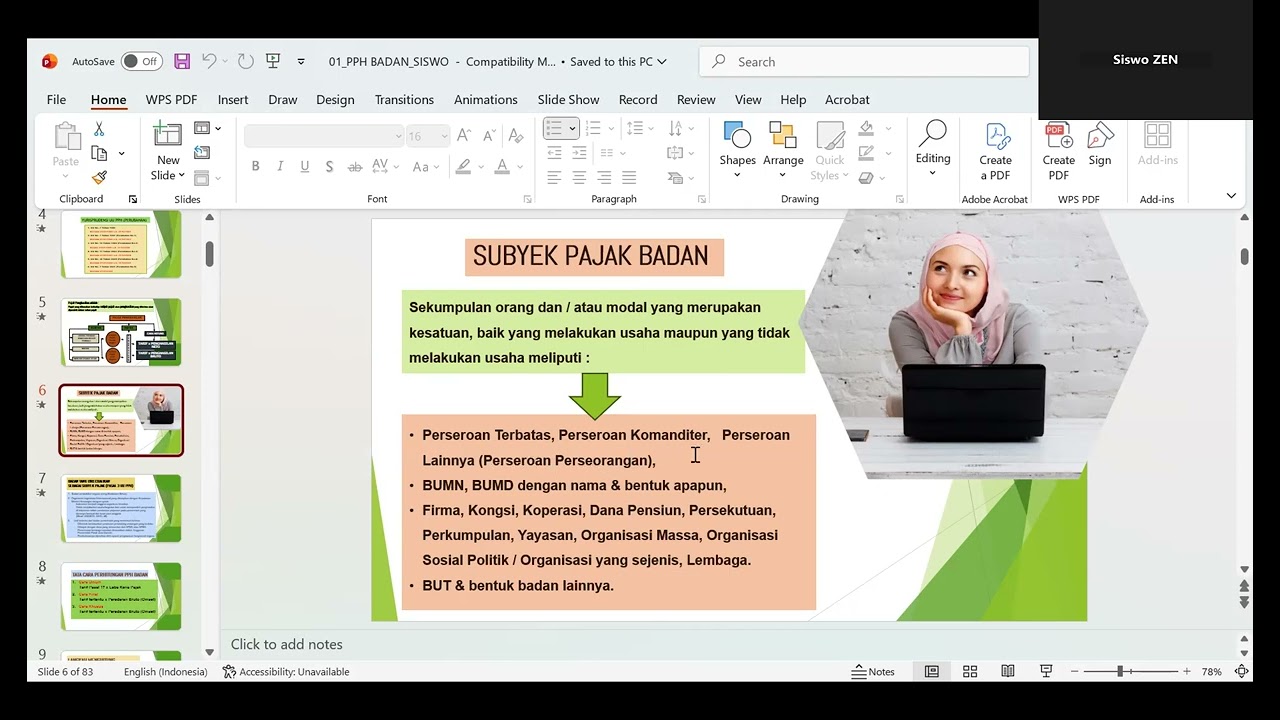Click English (Indonesia) language indicator
Screen dimensions: 1280x720
click(x=166, y=672)
